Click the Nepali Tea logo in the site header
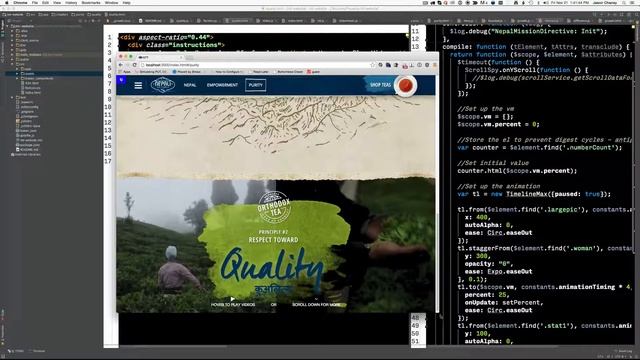 163,85
